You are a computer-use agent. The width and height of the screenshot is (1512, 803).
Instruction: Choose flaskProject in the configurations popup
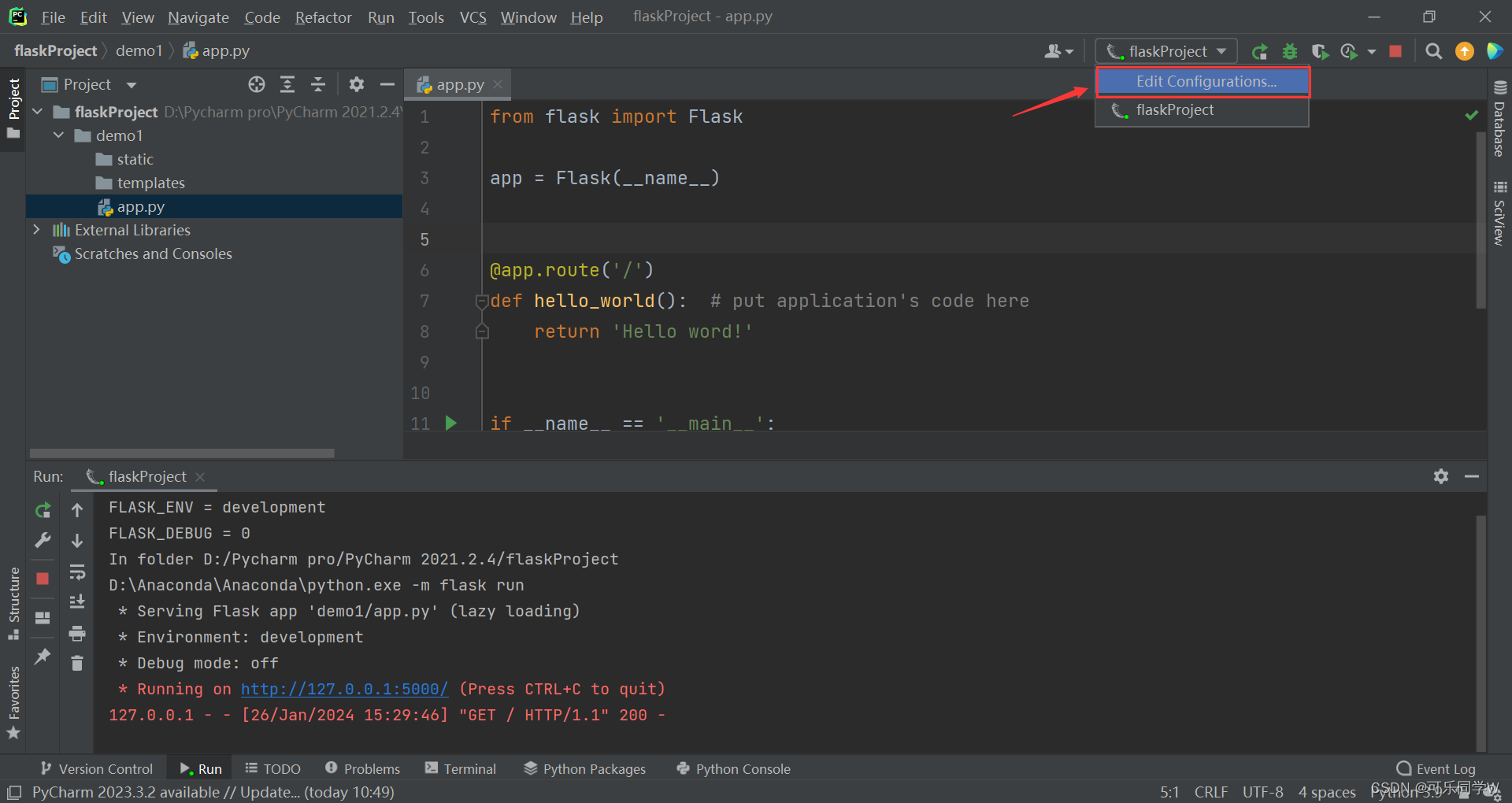[1203, 110]
